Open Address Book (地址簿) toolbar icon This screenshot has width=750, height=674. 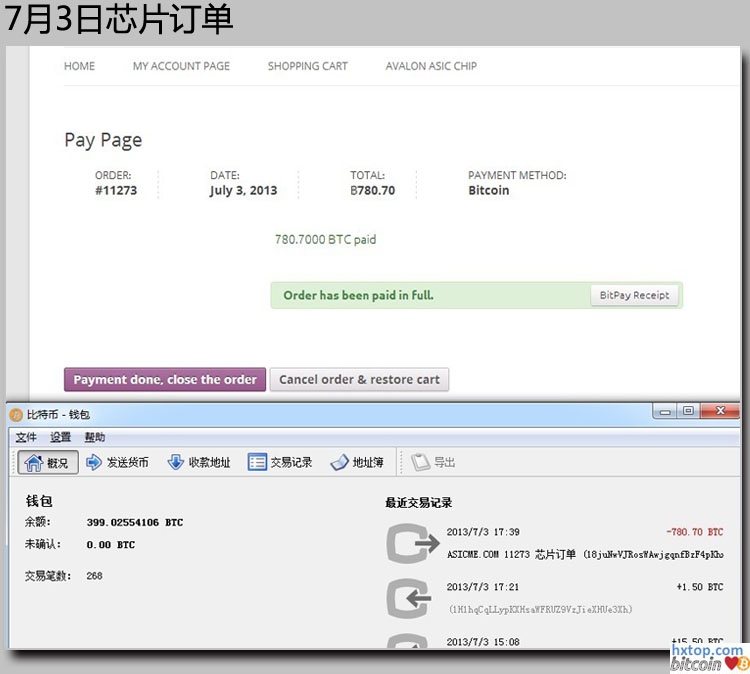[339, 462]
